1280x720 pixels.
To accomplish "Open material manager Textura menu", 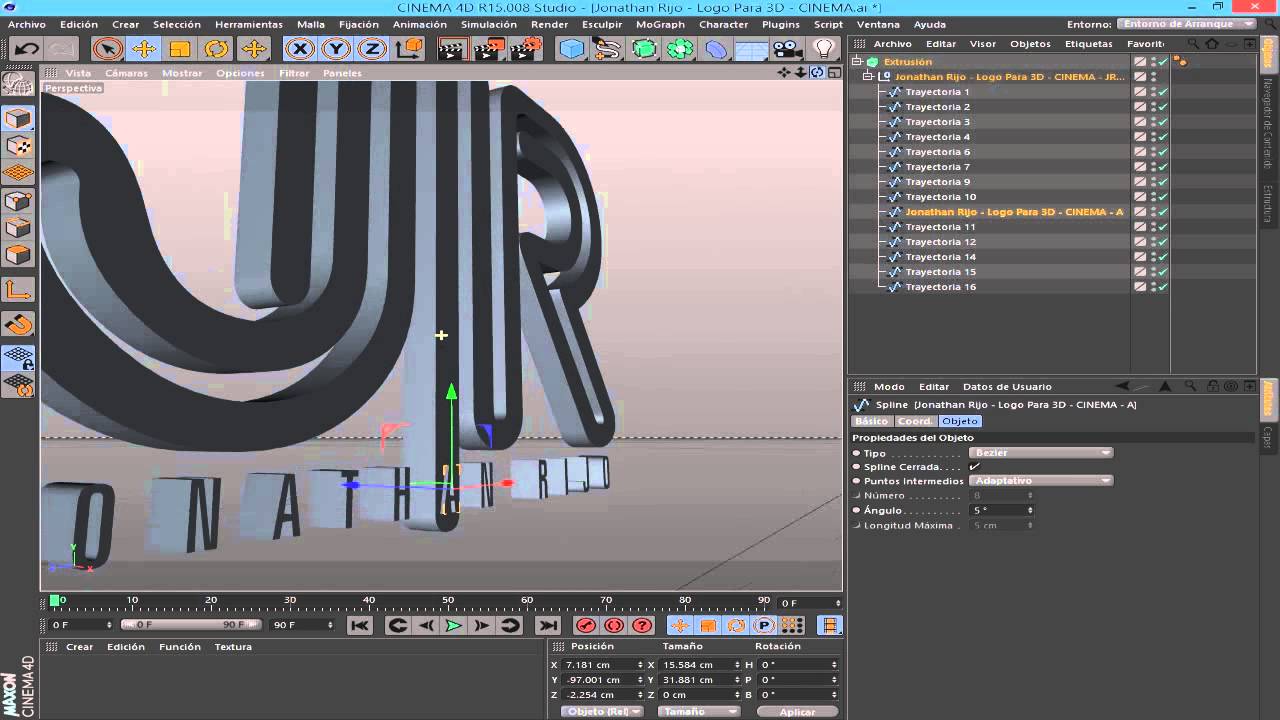I will pyautogui.click(x=233, y=647).
